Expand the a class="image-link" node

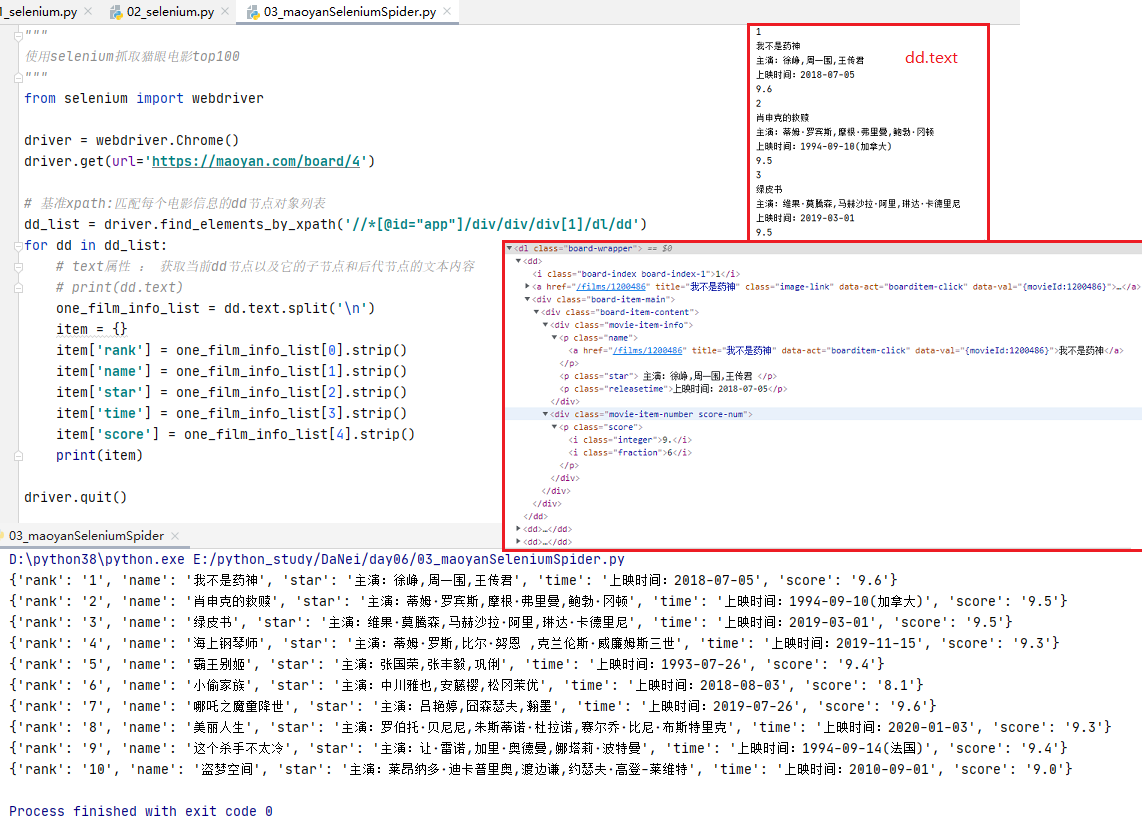click(527, 286)
